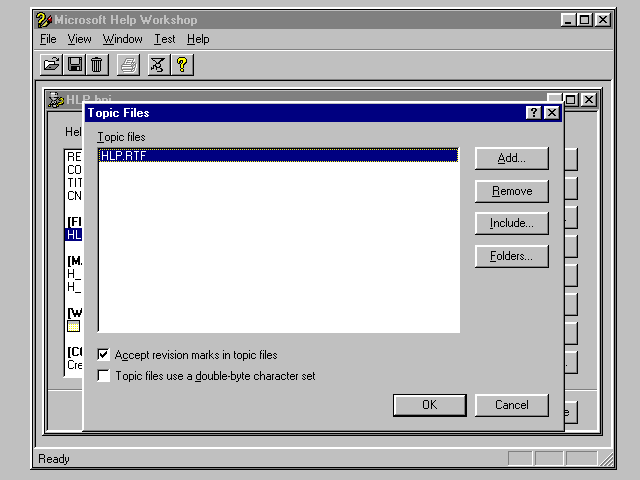Enable the double-byte character set checkbox
The image size is (640, 480).
(x=104, y=376)
